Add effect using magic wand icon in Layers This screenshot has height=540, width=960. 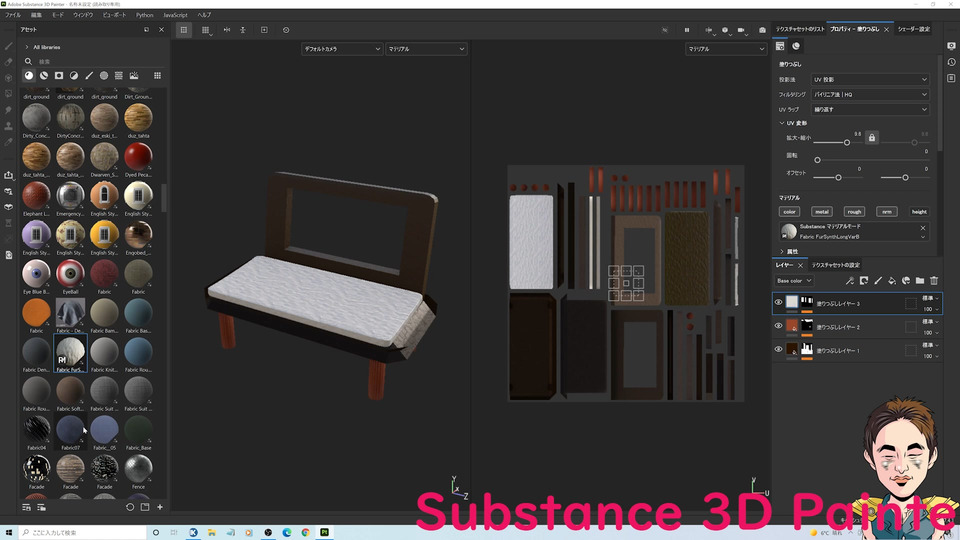pyautogui.click(x=850, y=280)
